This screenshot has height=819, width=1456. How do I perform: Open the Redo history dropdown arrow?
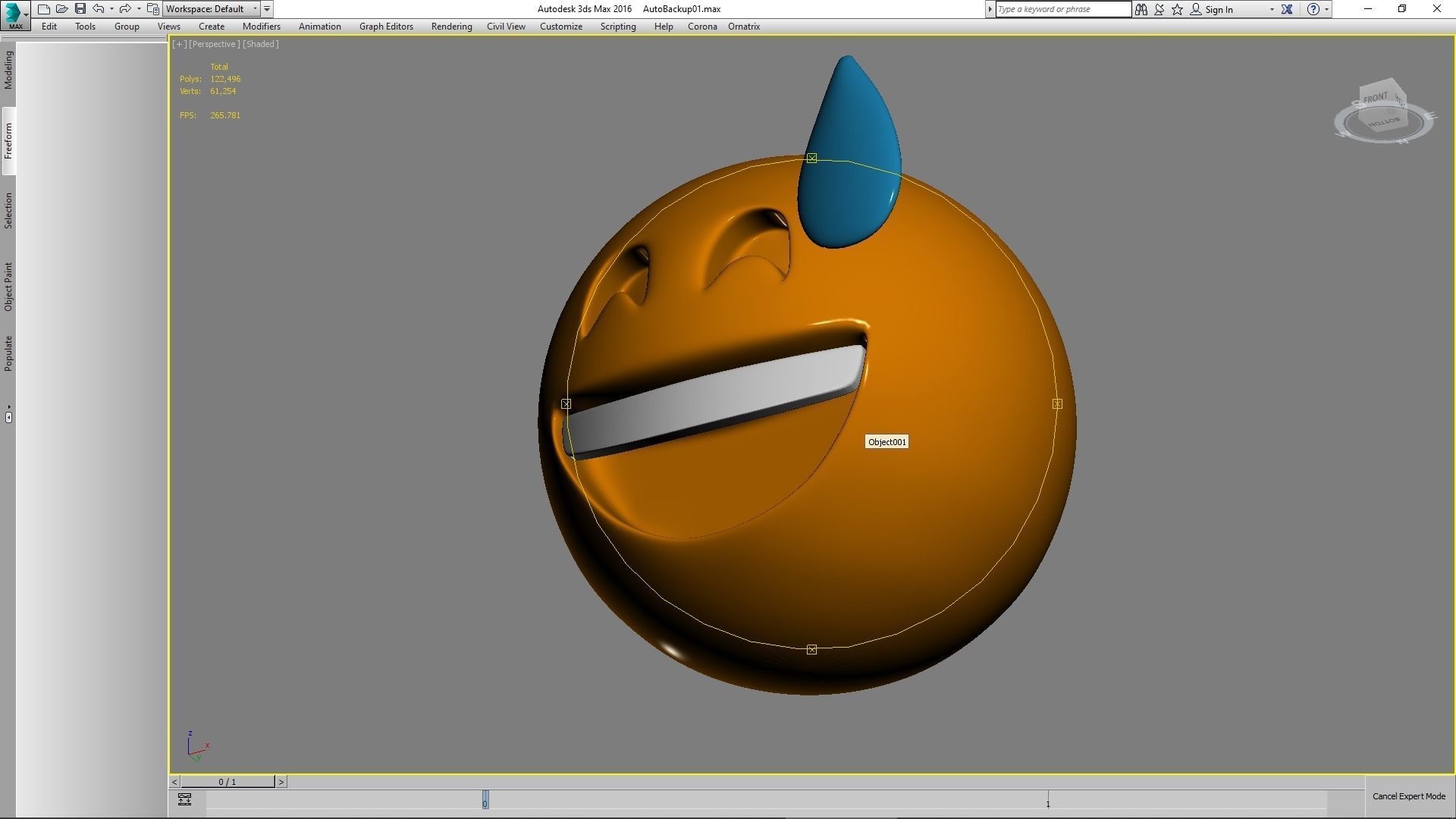click(x=139, y=9)
